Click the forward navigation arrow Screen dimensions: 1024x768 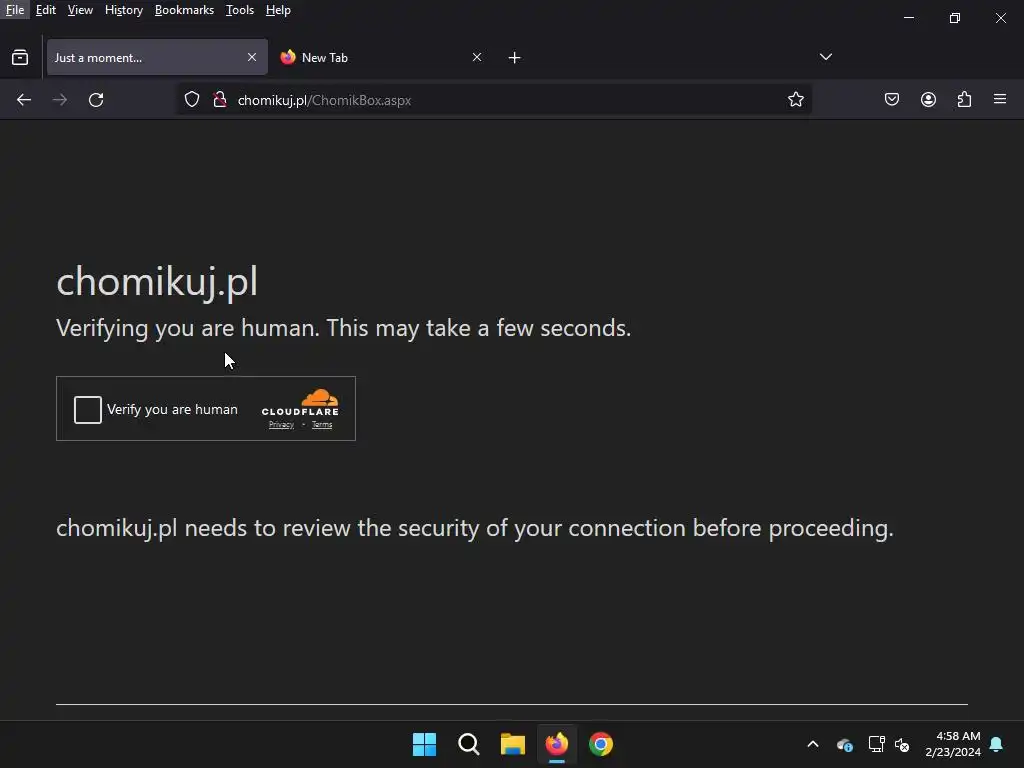(59, 100)
